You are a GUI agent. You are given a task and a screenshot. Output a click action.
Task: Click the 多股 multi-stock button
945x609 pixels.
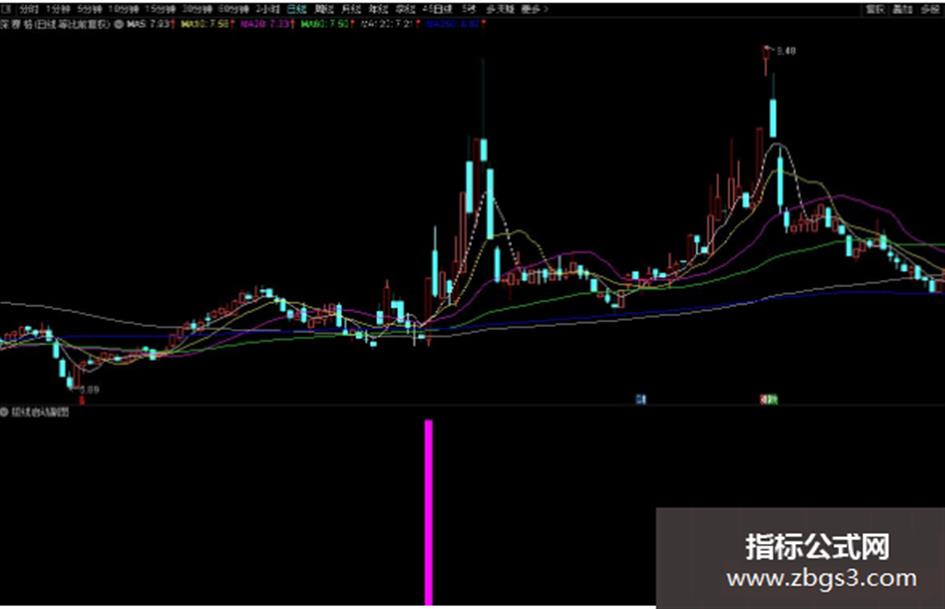930,10
